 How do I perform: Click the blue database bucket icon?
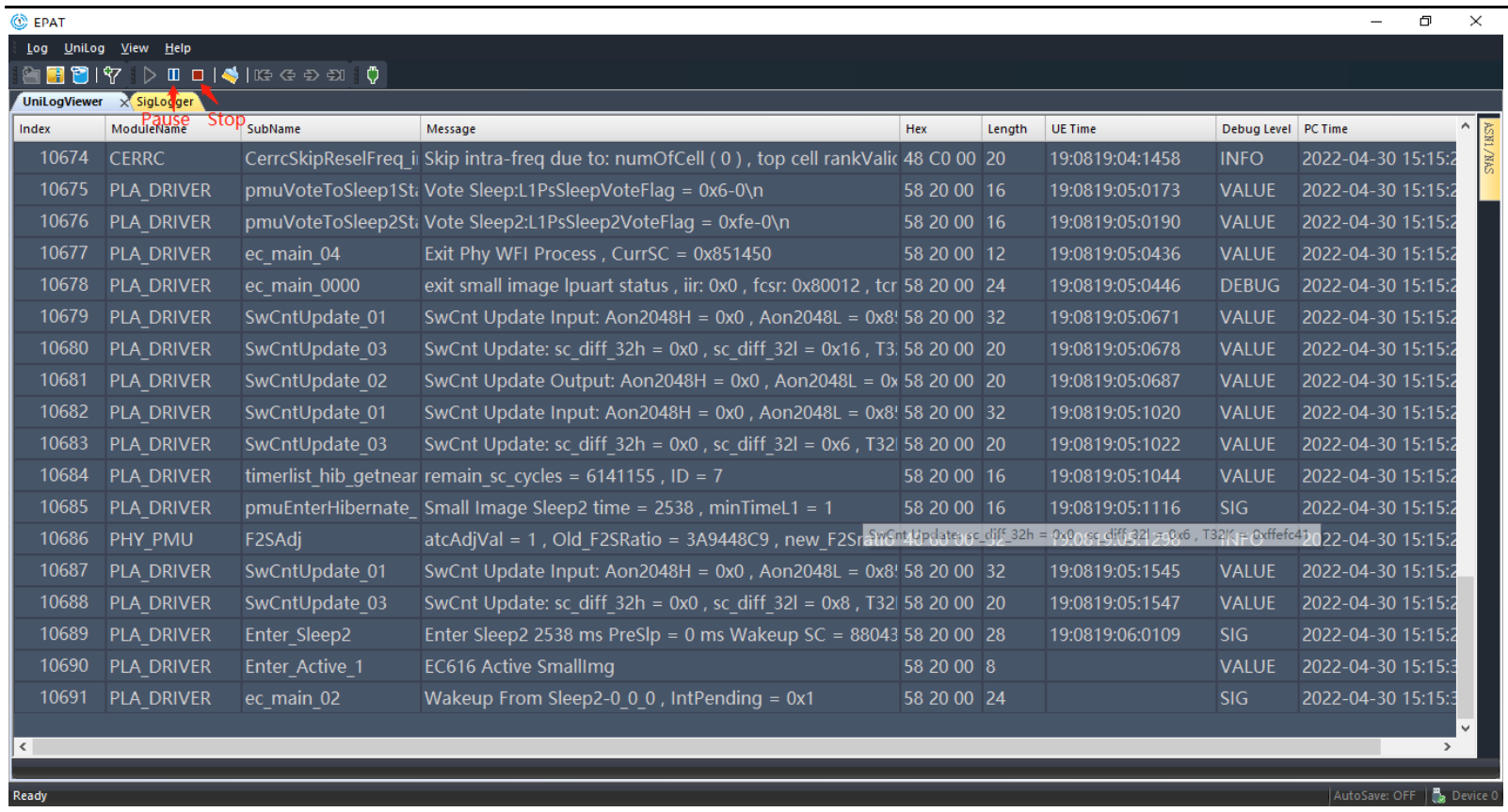tap(80, 75)
